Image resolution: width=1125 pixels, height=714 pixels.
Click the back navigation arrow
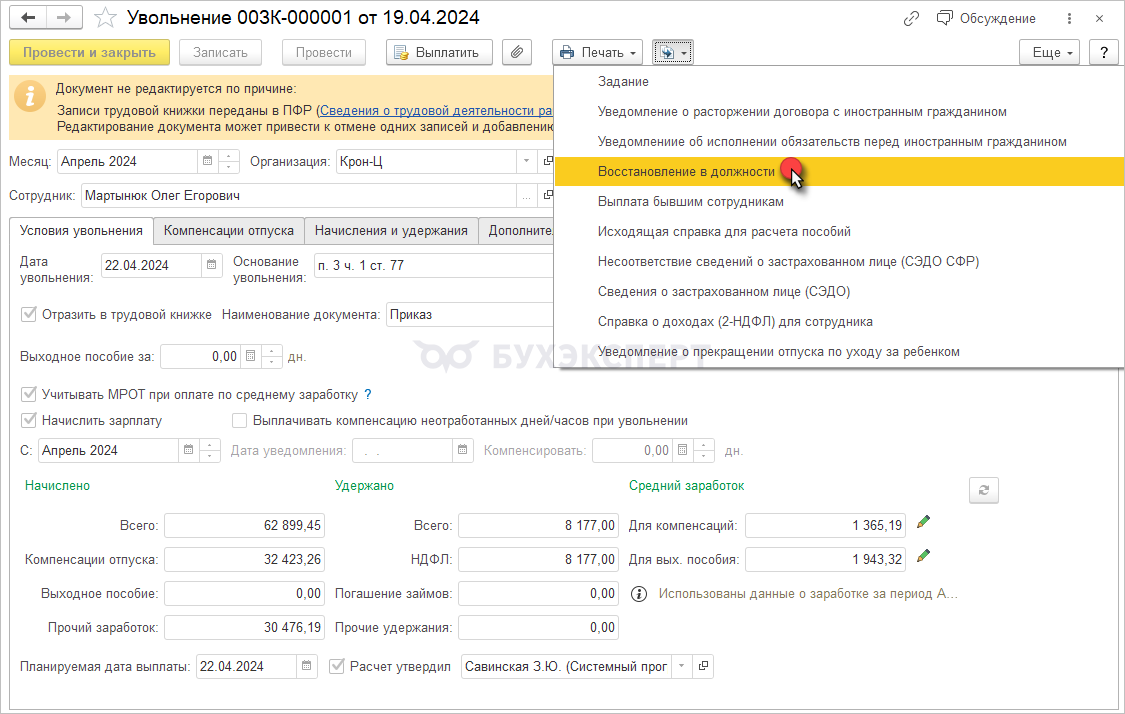28,18
